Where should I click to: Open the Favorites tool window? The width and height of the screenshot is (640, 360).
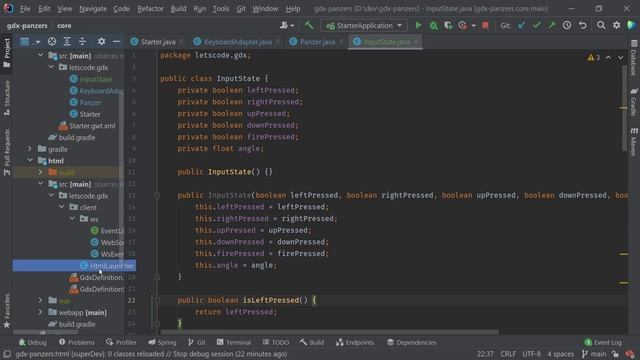7,311
